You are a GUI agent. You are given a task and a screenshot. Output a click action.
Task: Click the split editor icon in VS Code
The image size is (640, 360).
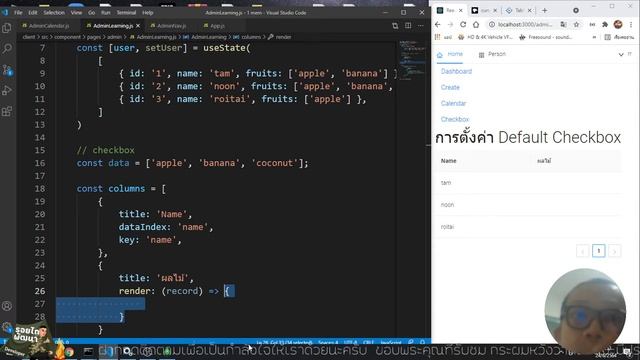point(408,25)
